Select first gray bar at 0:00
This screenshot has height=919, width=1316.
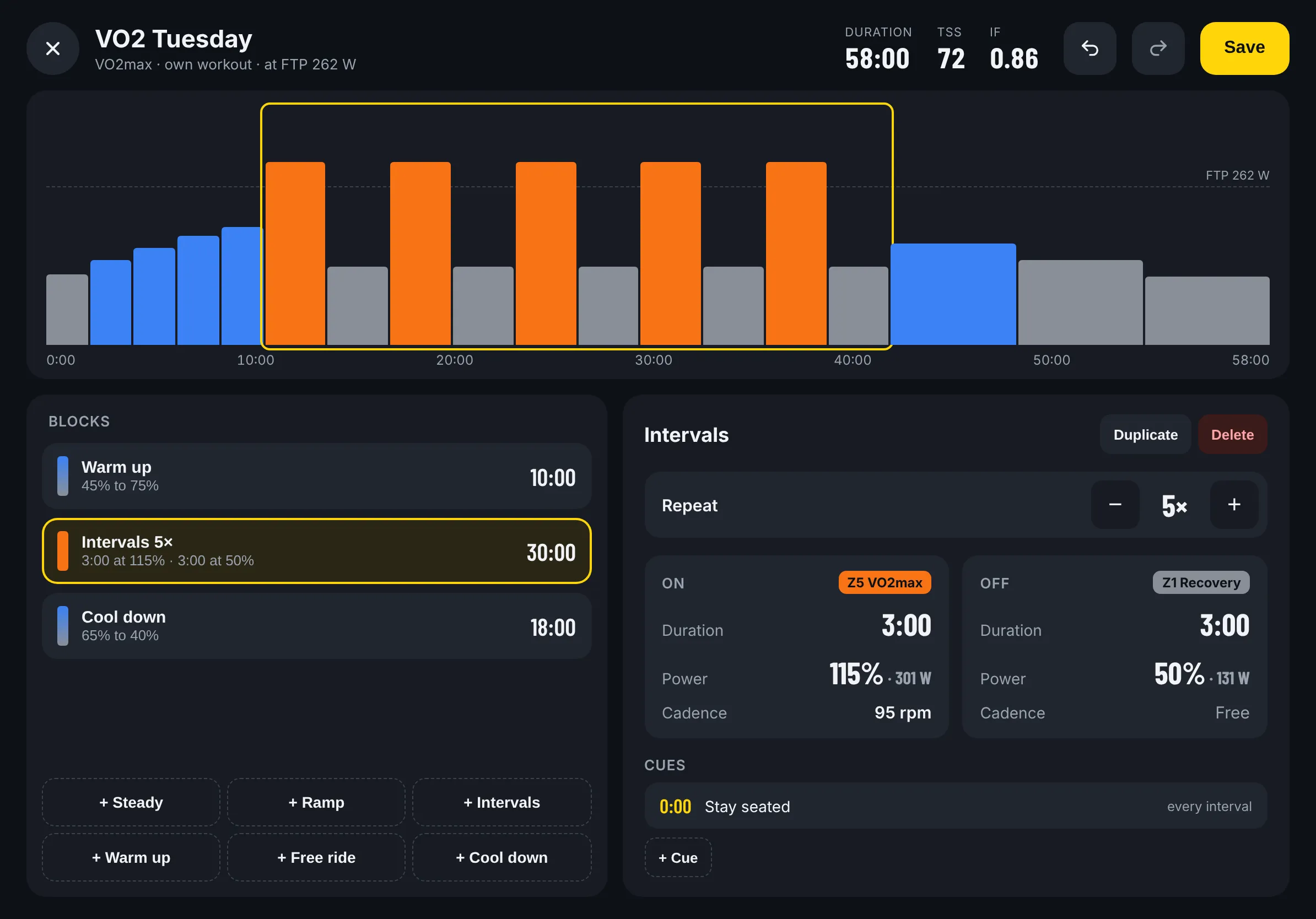[67, 310]
